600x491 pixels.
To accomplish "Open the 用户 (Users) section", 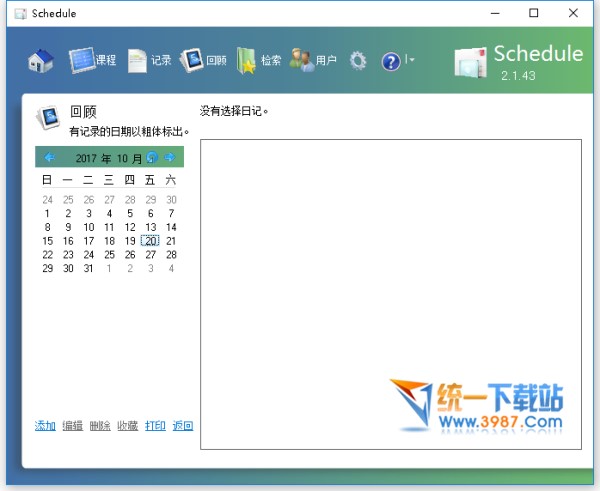I will tap(314, 61).
